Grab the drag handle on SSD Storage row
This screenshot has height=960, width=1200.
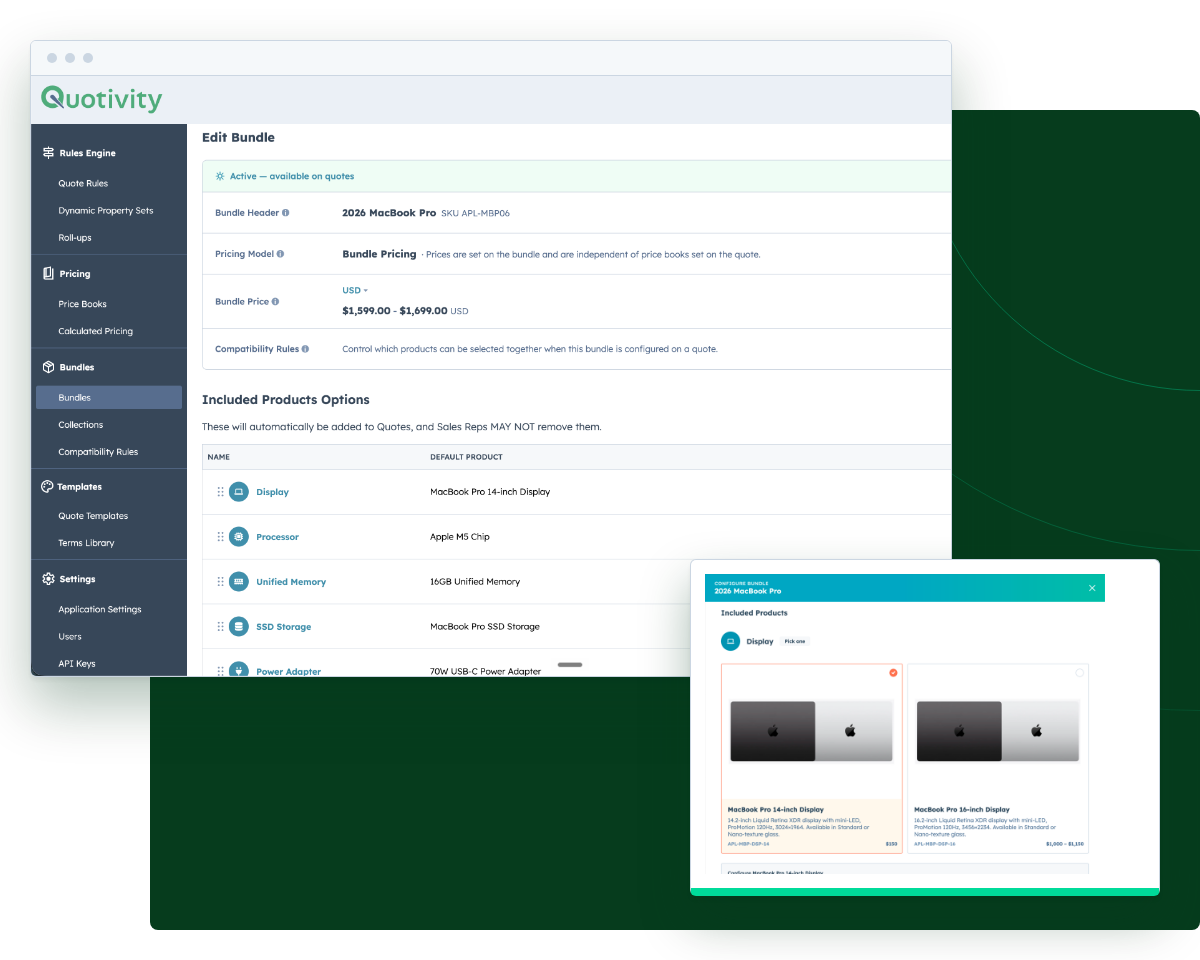click(220, 627)
